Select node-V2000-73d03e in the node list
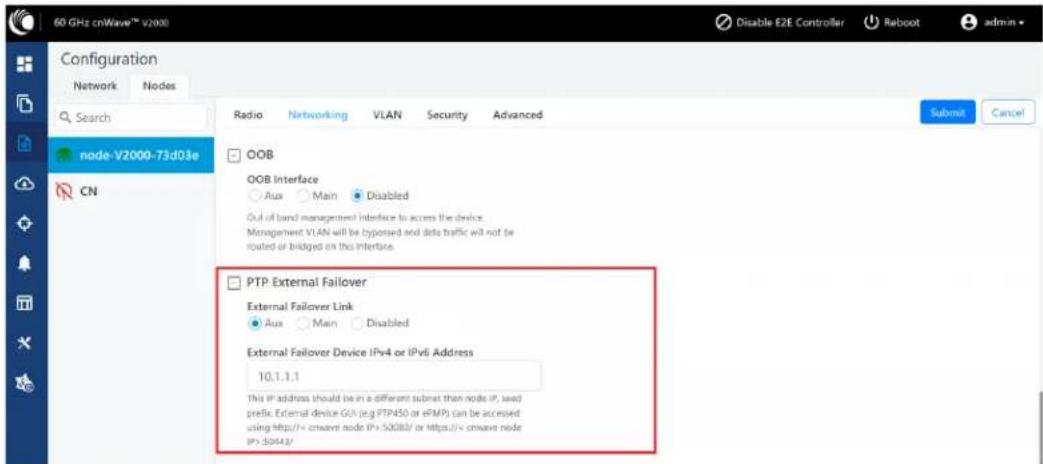Screen dimensions: 1043x464 pos(131,155)
